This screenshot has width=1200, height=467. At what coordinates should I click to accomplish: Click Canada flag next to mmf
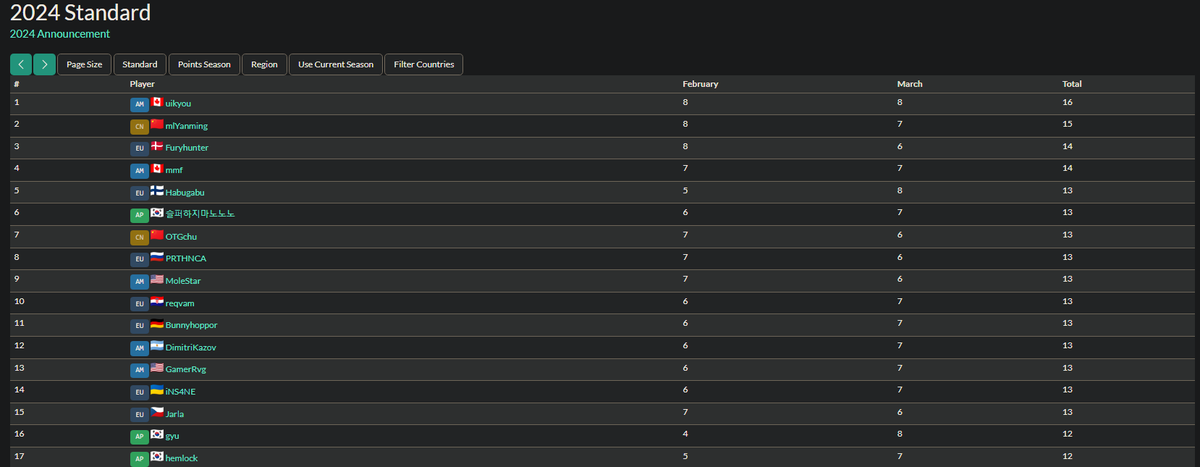157,169
